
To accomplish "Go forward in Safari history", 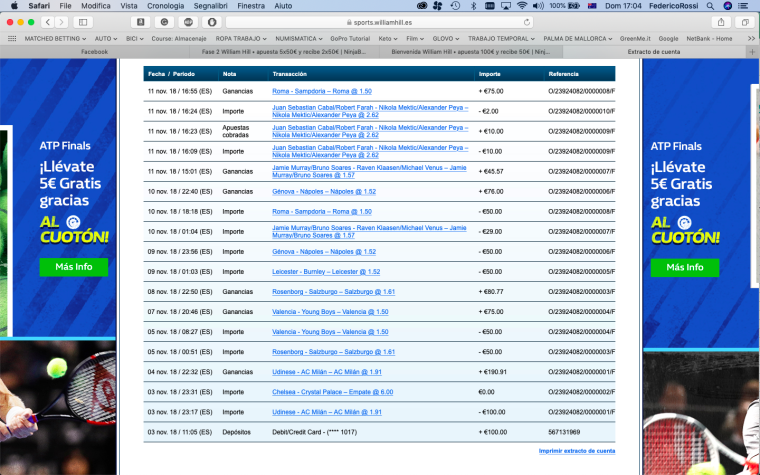I will (x=61, y=22).
